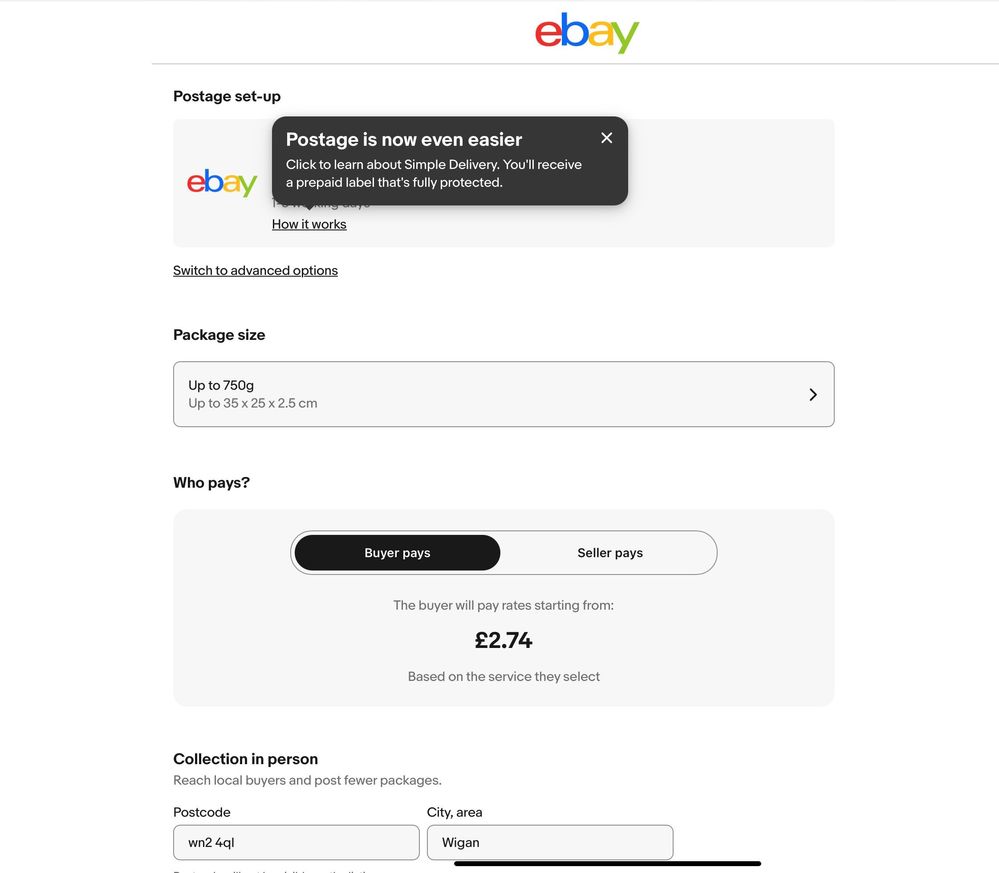
Task: Click the "Based on the service they select" note
Action: tap(503, 677)
